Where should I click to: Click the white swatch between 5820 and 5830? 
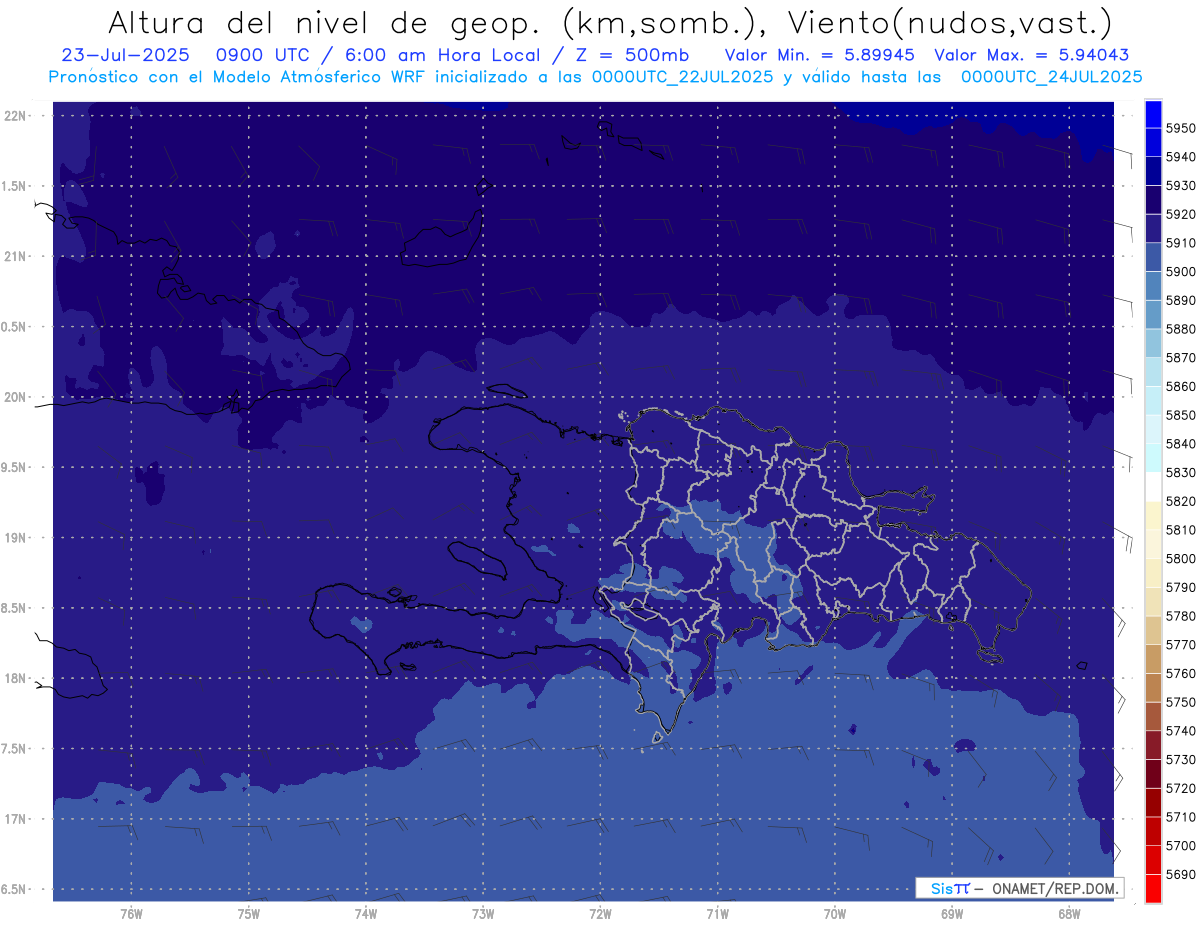(x=1153, y=487)
